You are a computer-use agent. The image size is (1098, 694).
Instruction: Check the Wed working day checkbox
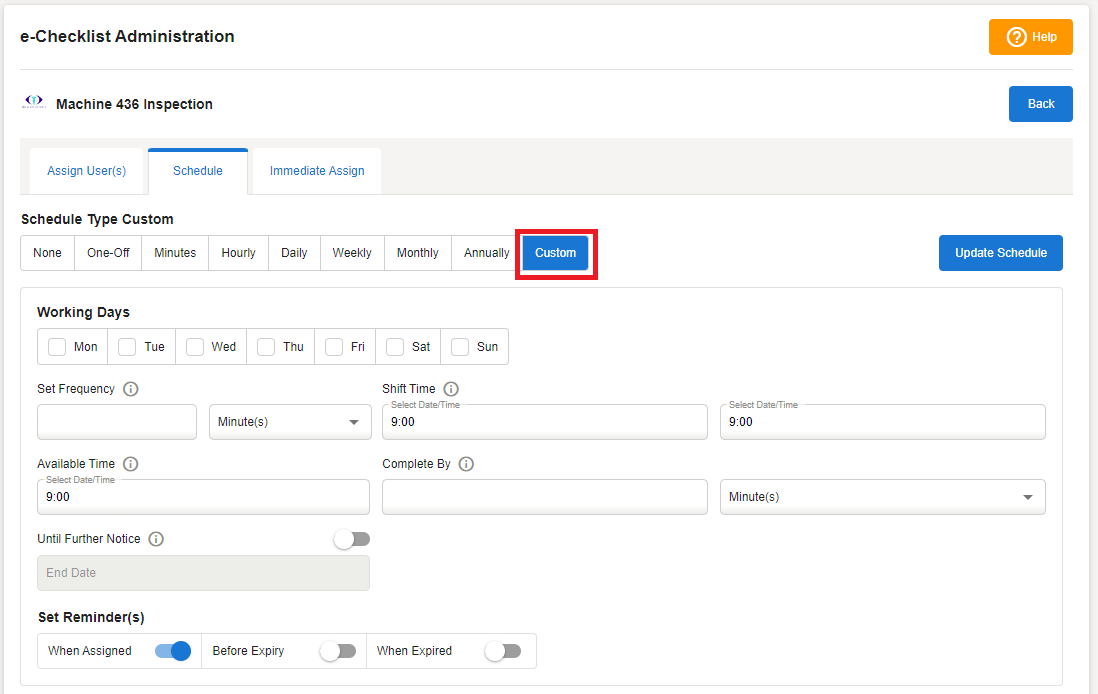pos(195,347)
